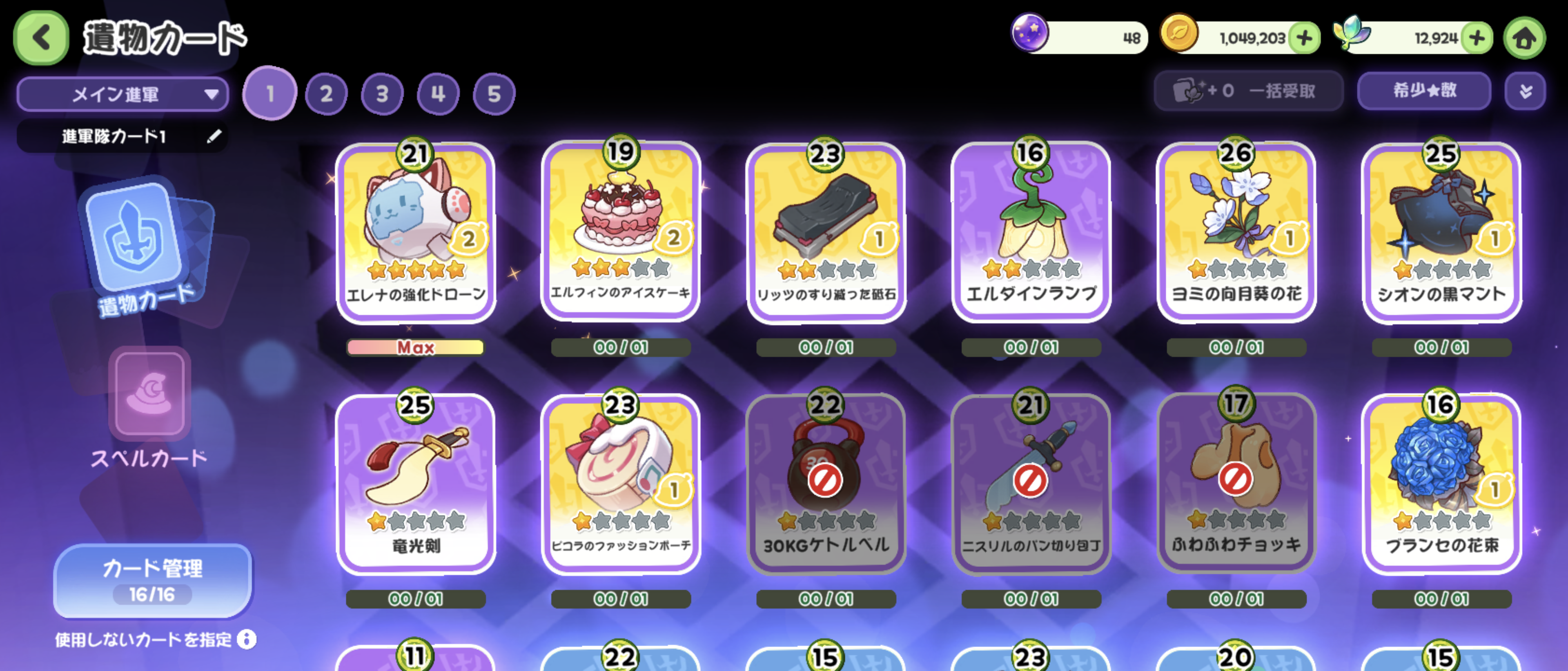Toggle disabled 30KGケトルベル card

825,480
